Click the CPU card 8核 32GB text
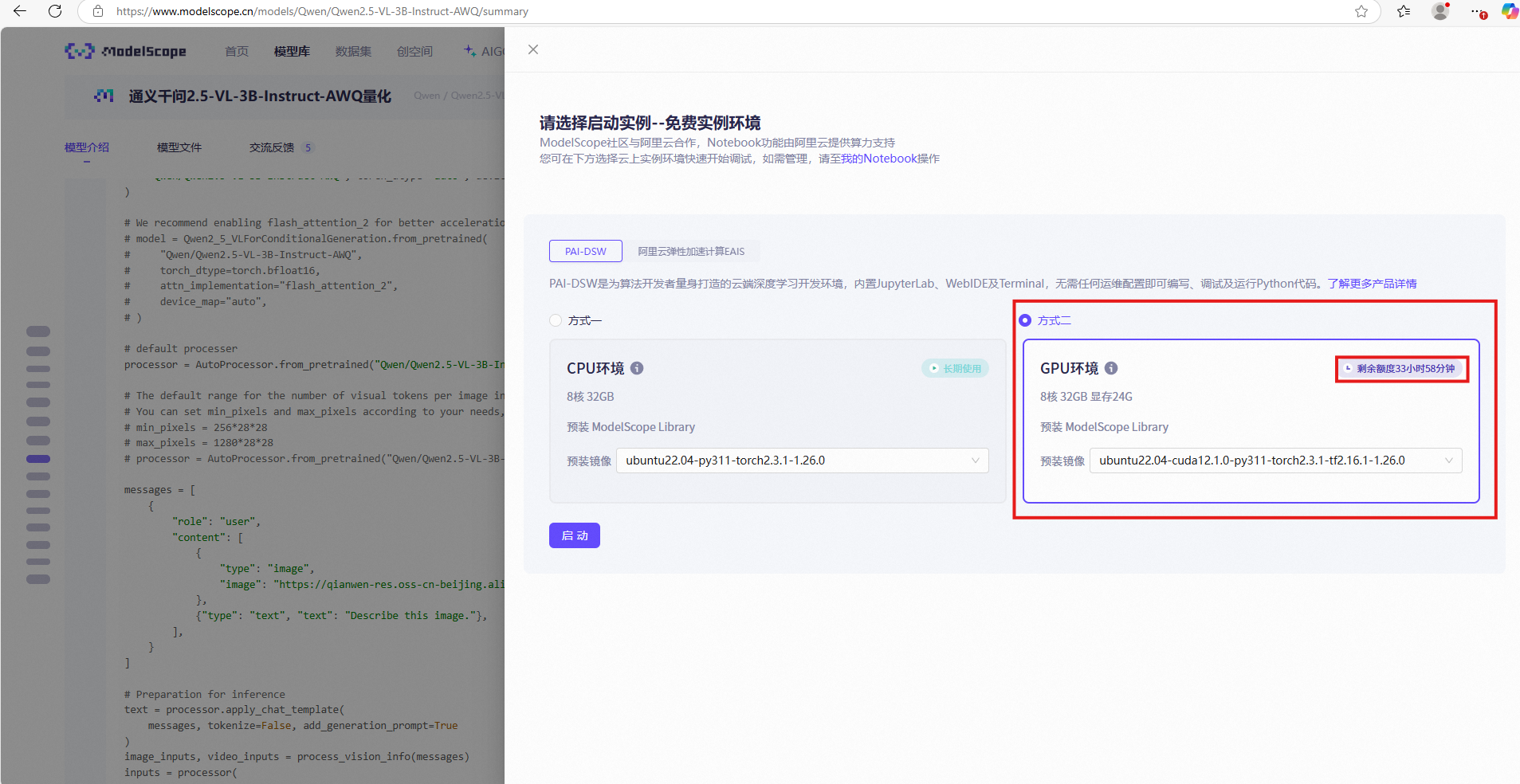The width and height of the screenshot is (1520, 784). [x=590, y=397]
